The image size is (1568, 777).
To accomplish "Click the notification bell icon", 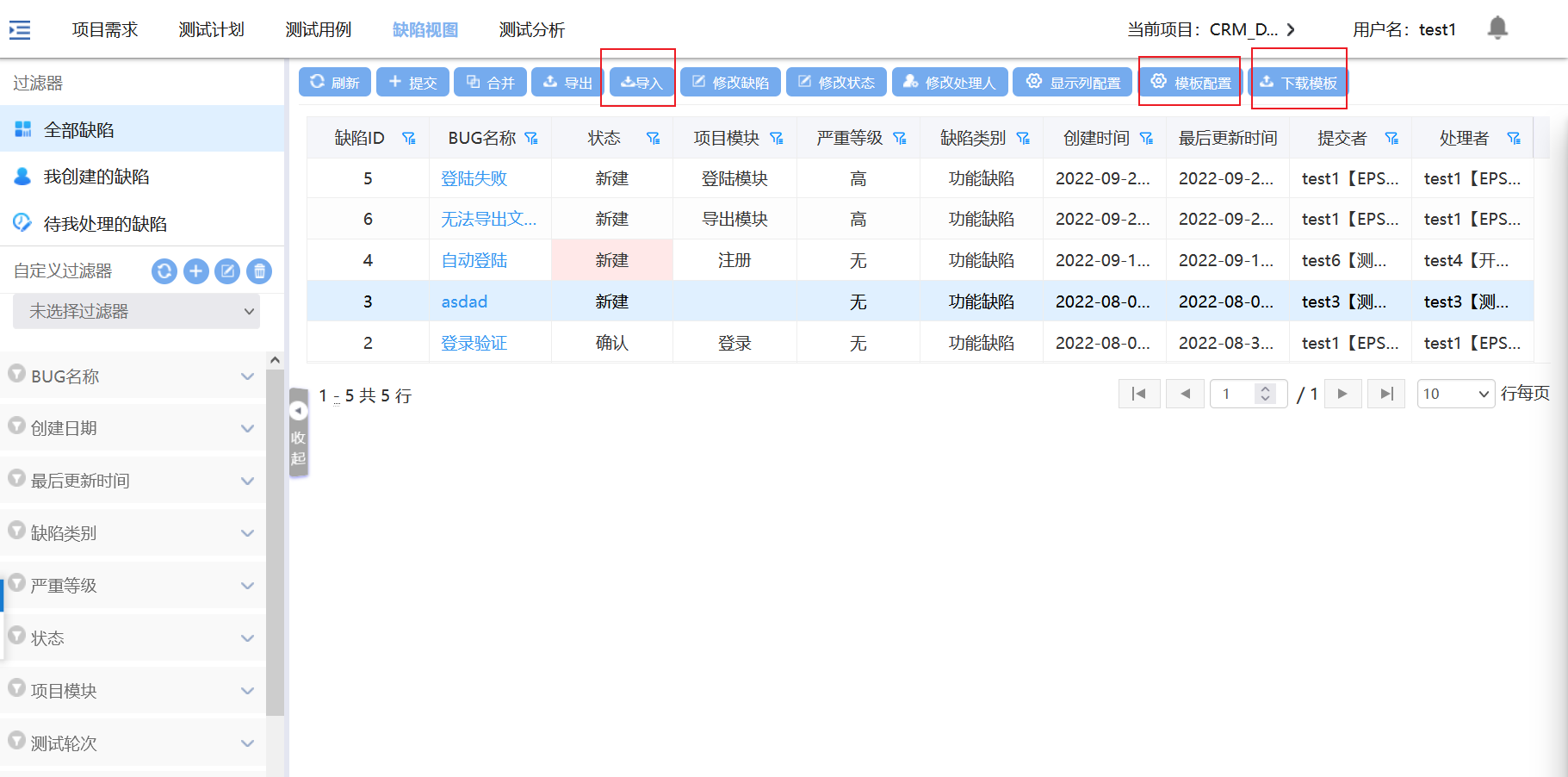I will (x=1497, y=28).
